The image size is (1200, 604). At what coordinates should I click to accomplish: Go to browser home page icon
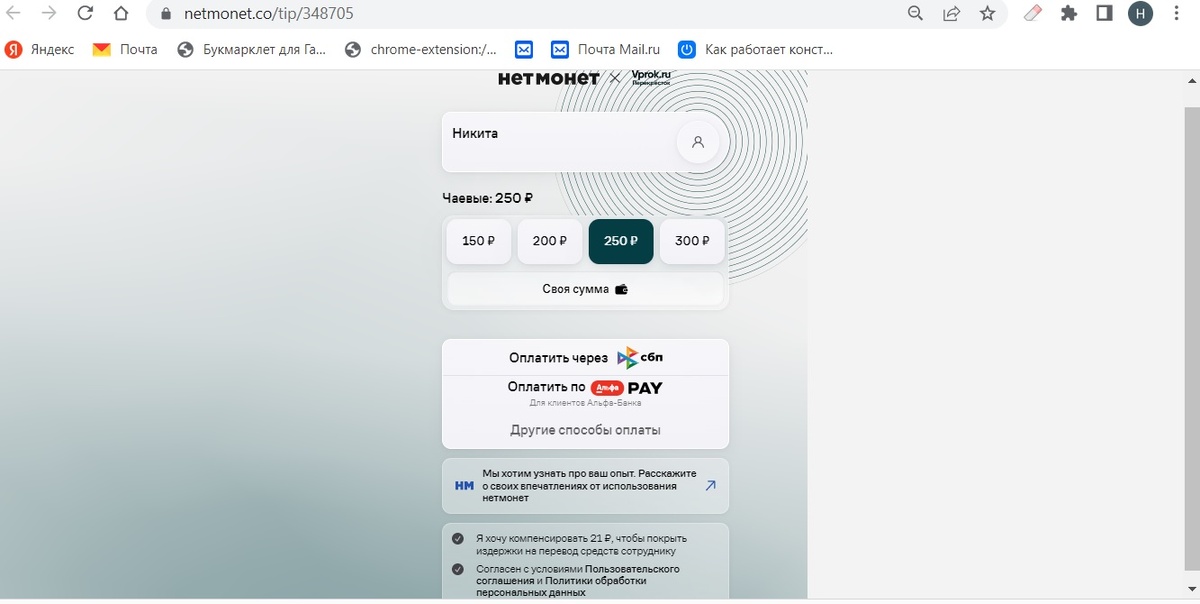coord(121,14)
